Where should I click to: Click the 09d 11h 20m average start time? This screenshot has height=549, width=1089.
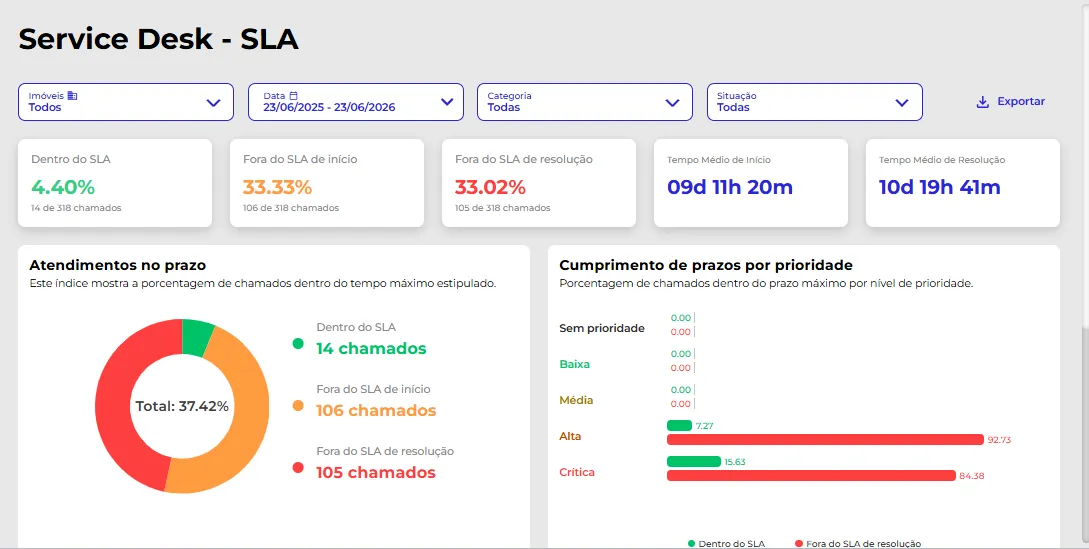pyautogui.click(x=730, y=187)
